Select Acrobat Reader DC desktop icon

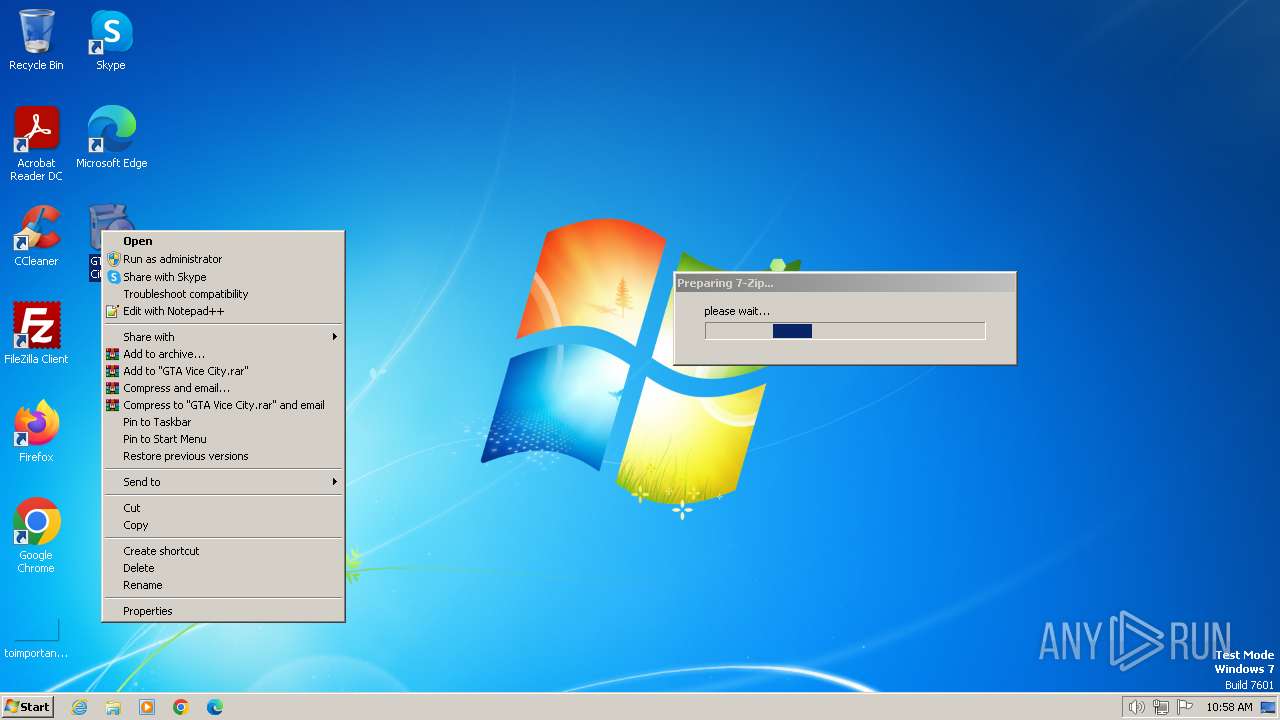point(36,143)
